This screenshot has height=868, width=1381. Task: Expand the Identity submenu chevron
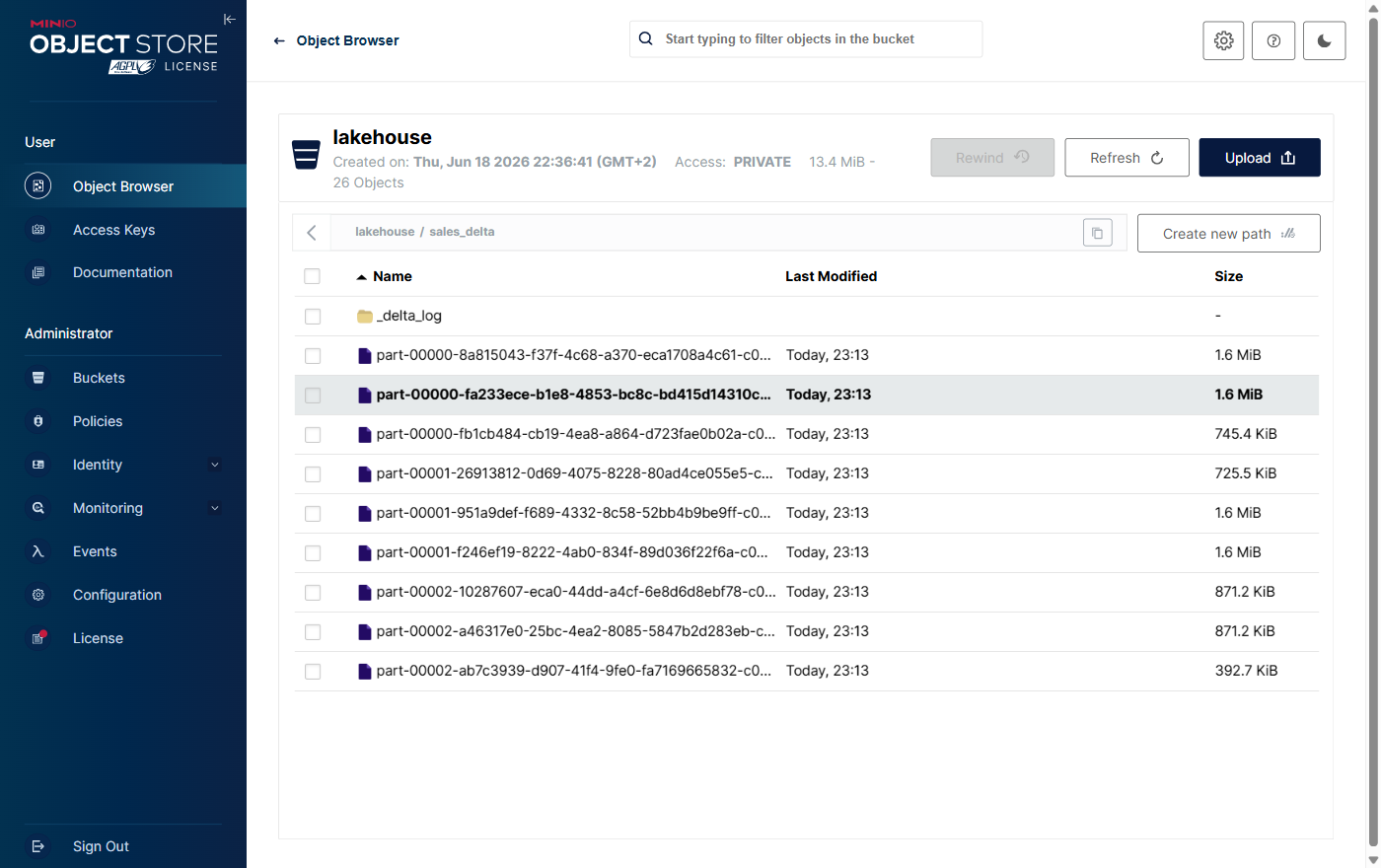[215, 465]
